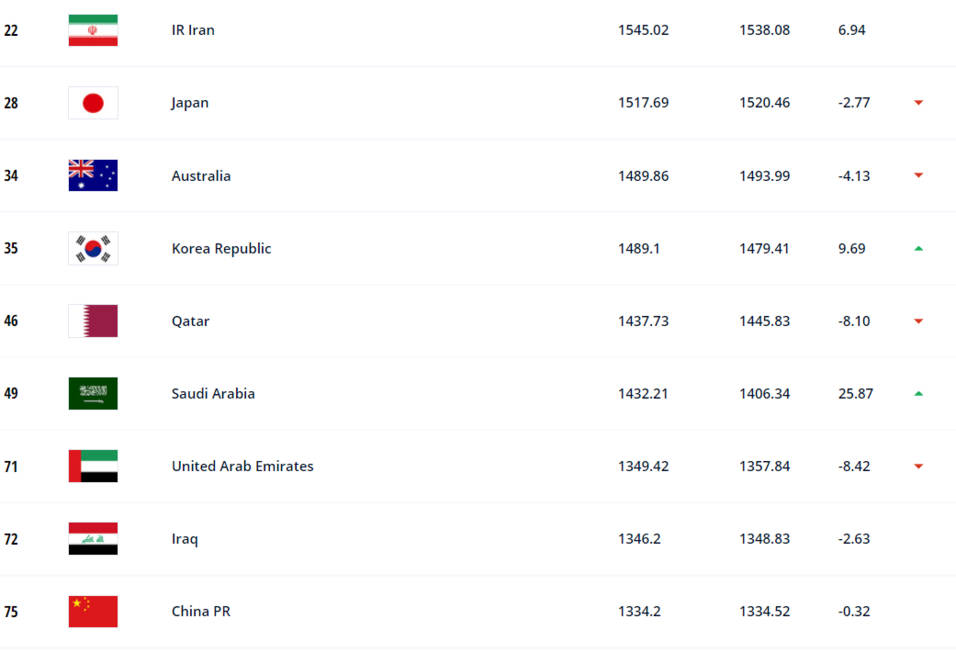Select the United Arab Emirates flag
This screenshot has height=666, width=956.
[x=93, y=466]
